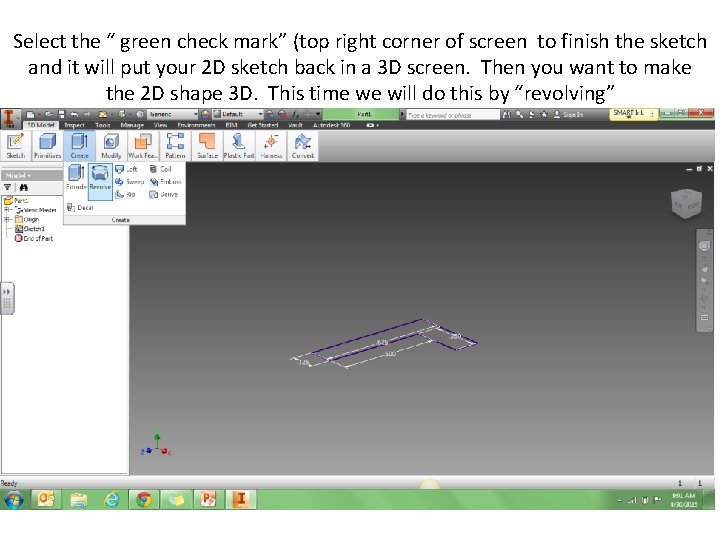Collapse the browser panel using side handle
The width and height of the screenshot is (720, 540).
pyautogui.click(x=7, y=298)
